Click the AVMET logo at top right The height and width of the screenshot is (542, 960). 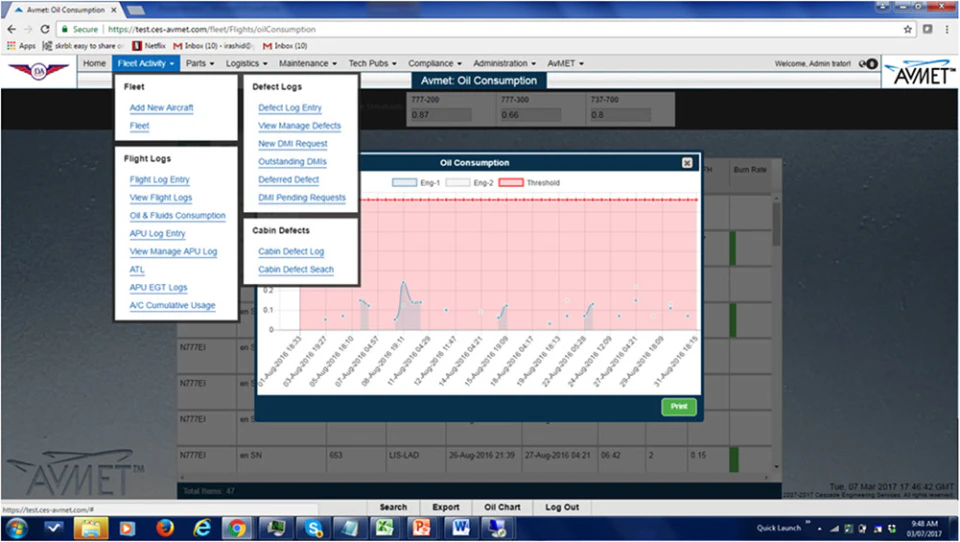[x=920, y=72]
